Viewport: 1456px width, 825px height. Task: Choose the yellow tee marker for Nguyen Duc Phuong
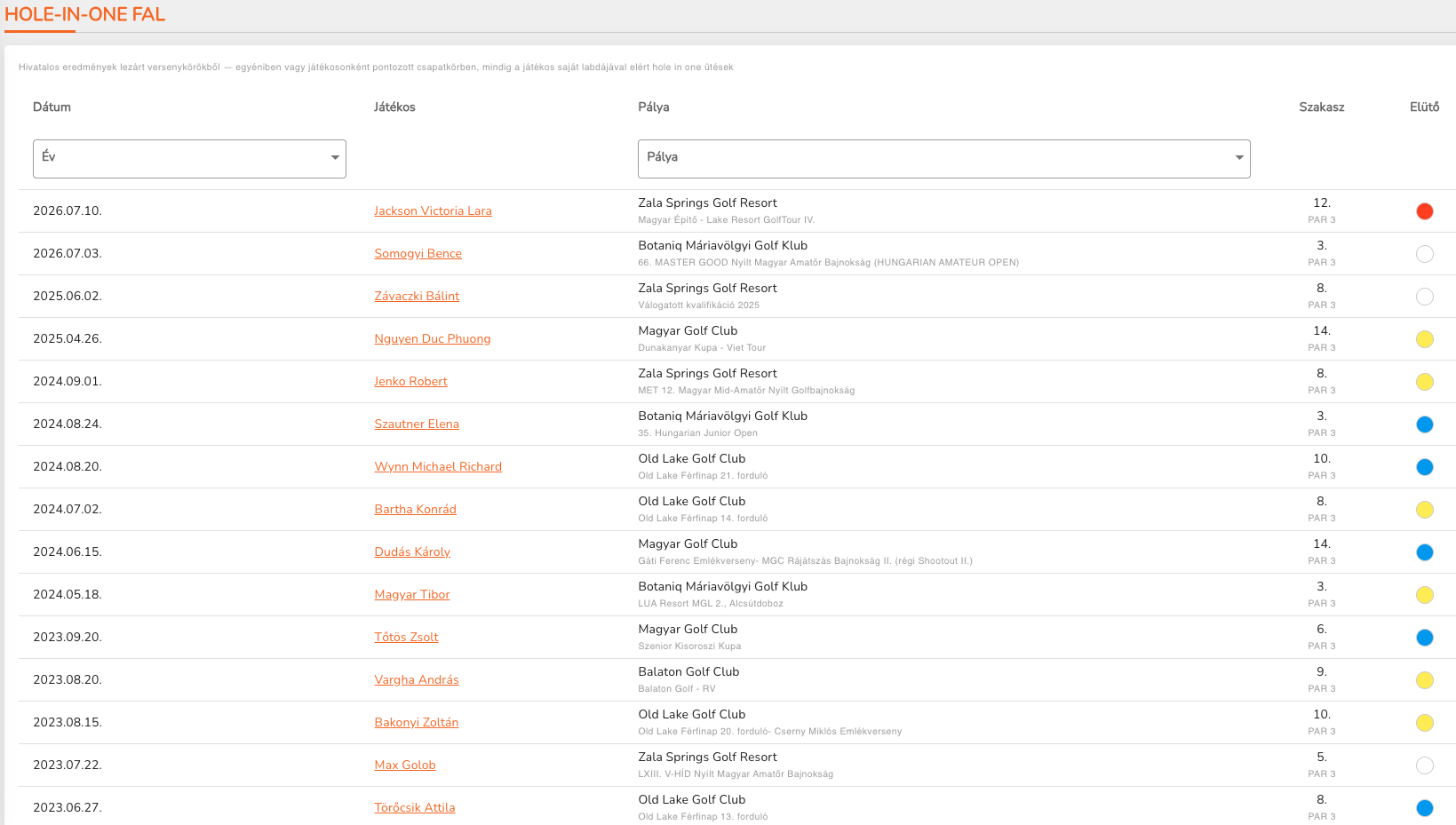pos(1424,339)
